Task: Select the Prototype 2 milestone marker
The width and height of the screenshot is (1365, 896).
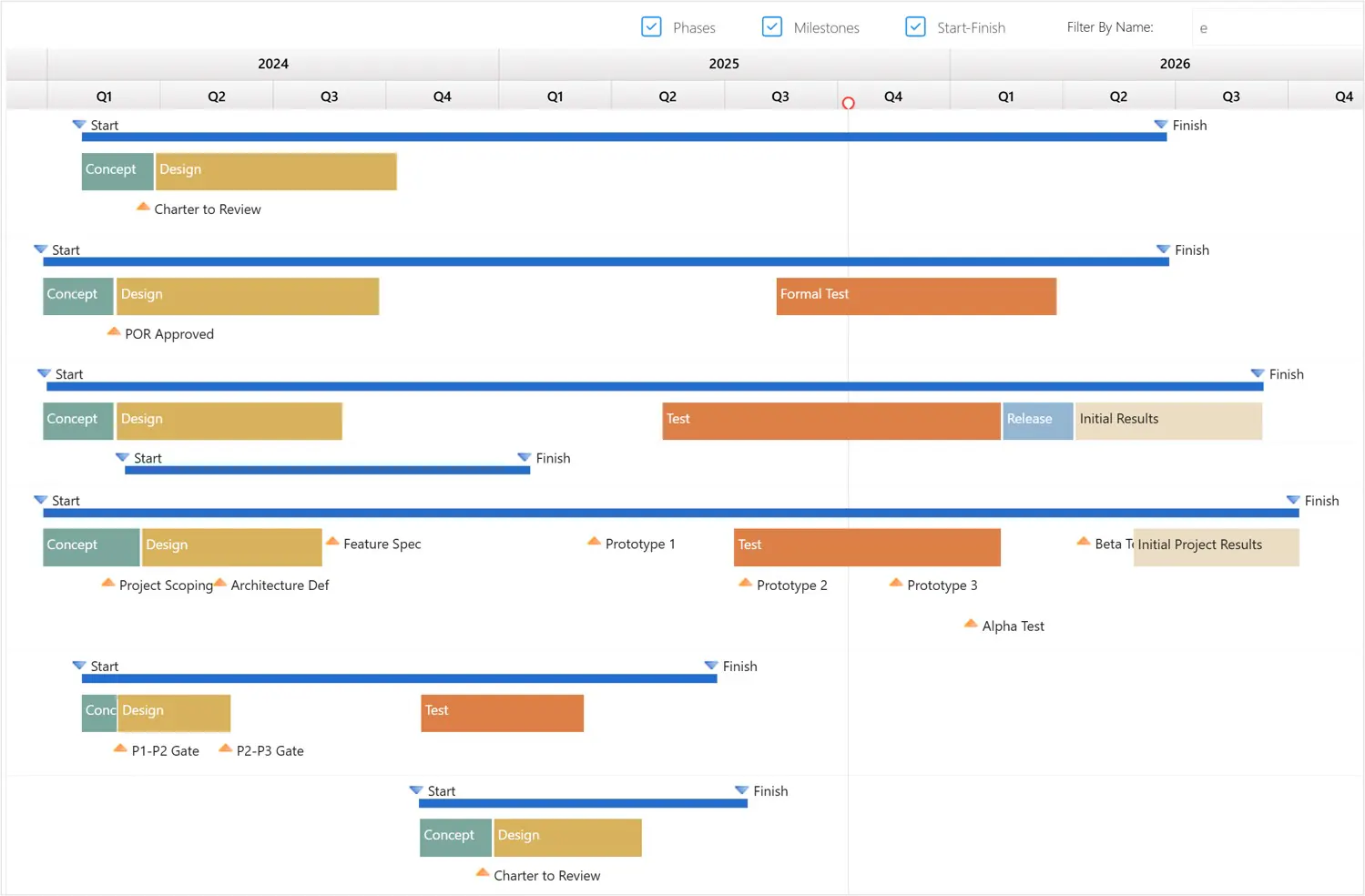Action: tap(745, 582)
